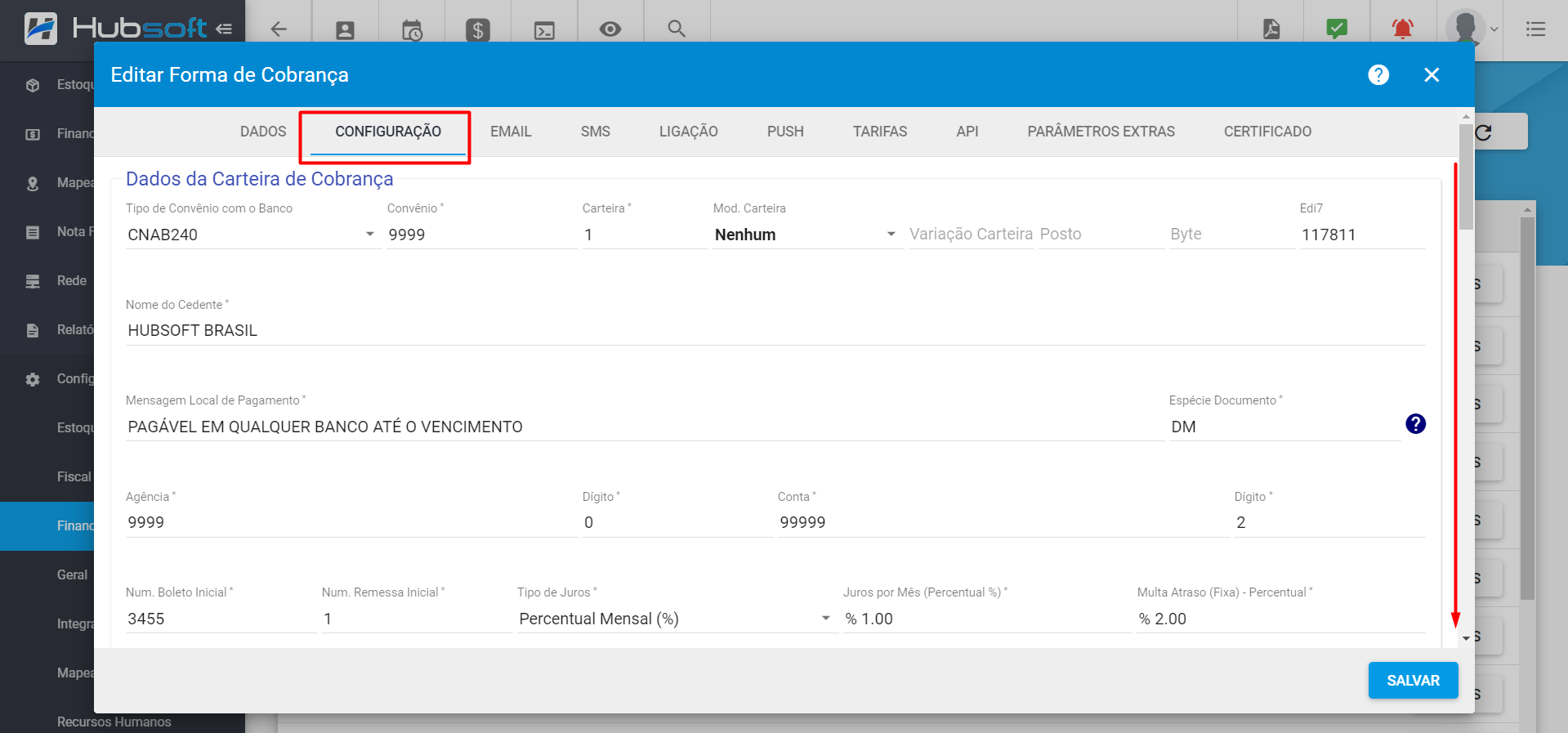Close the Editar Forma de Cobrança dialog

[1432, 75]
